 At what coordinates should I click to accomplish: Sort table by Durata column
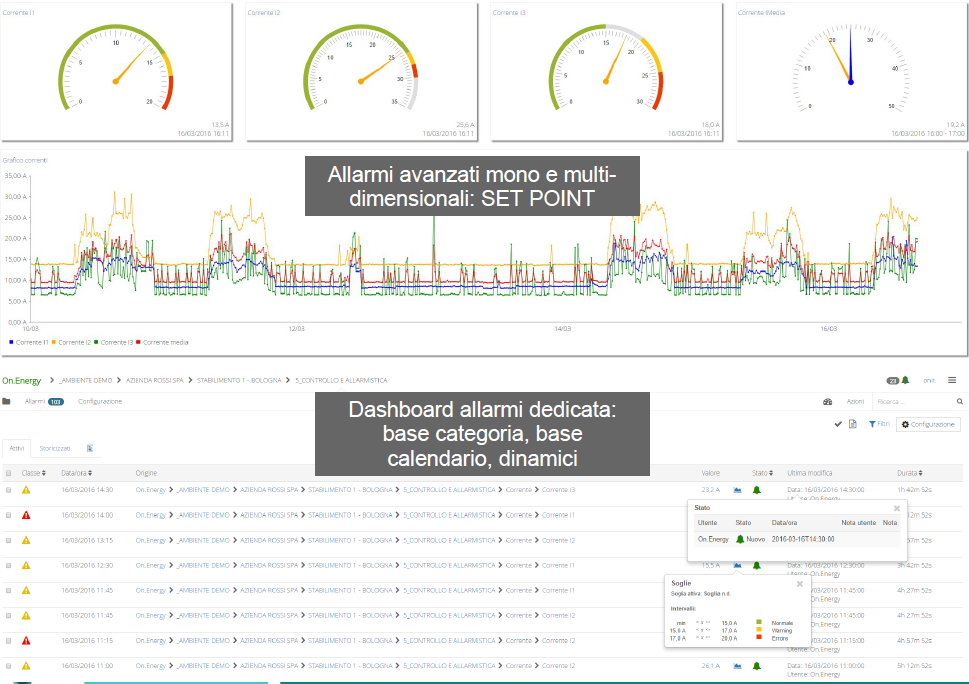coord(910,473)
